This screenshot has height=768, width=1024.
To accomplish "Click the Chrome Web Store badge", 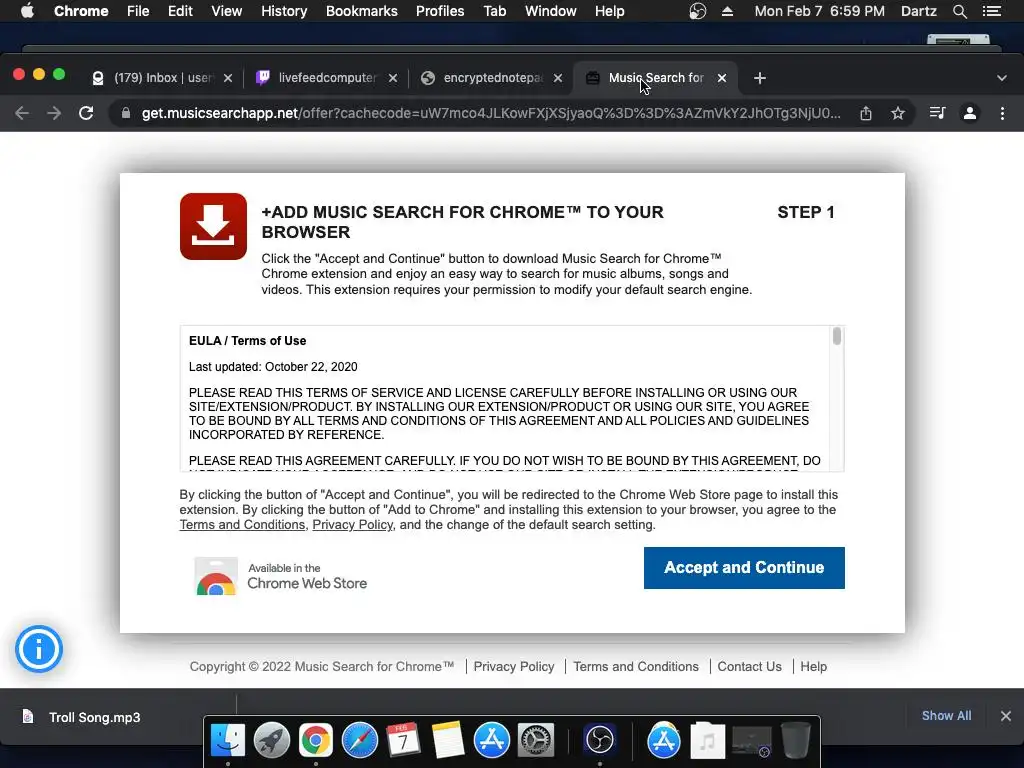I will point(281,576).
